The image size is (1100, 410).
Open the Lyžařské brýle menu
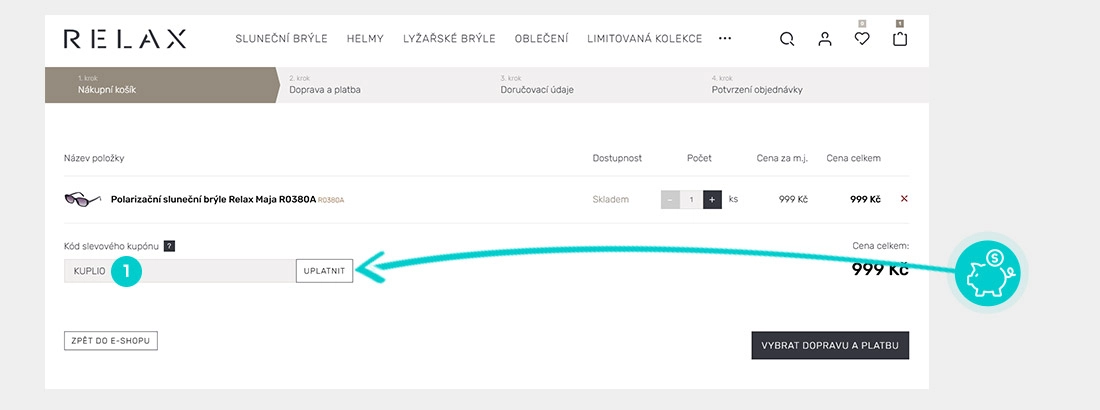point(449,39)
